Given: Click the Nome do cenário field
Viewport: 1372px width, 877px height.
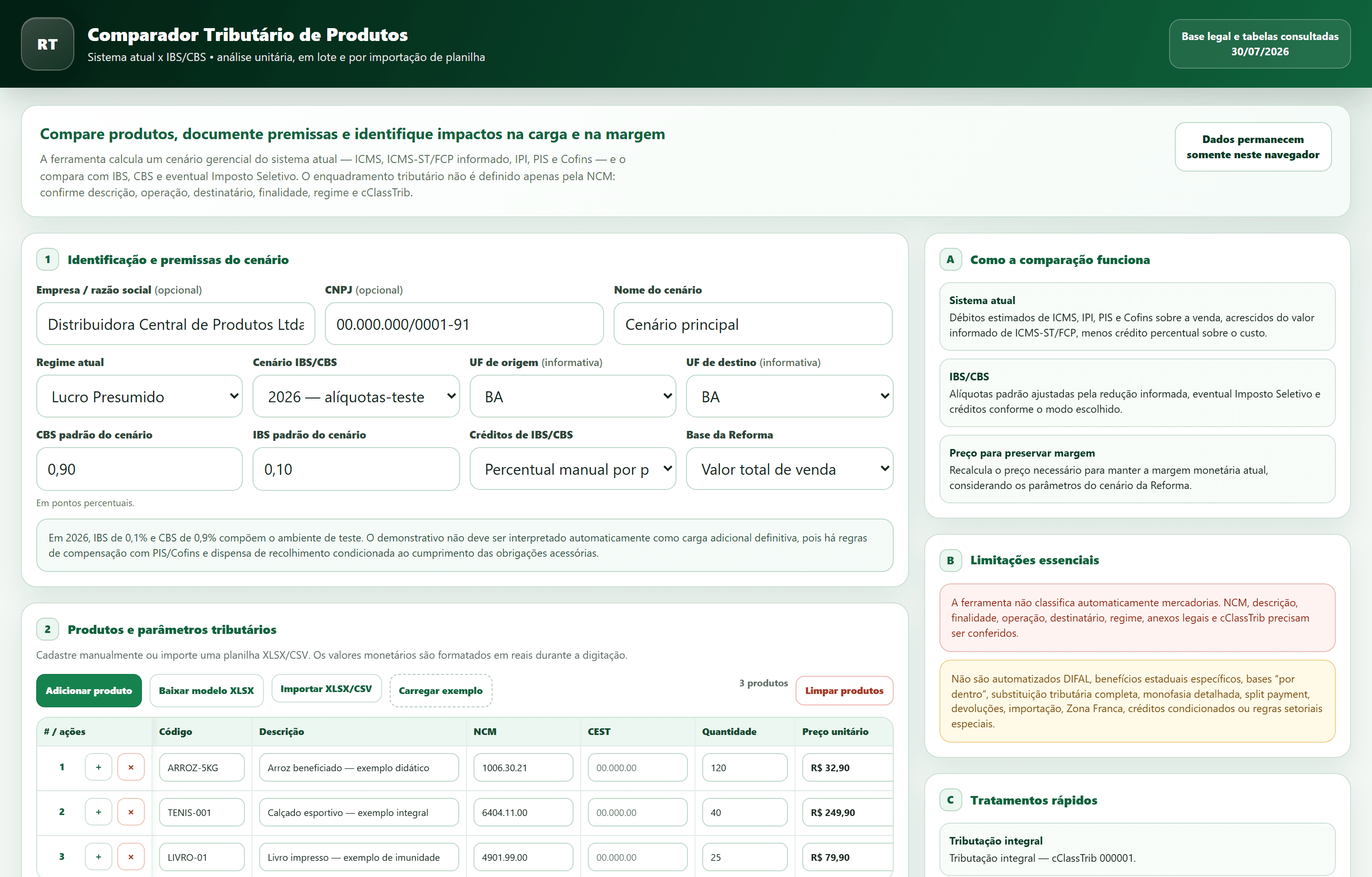Looking at the screenshot, I should (x=753, y=324).
